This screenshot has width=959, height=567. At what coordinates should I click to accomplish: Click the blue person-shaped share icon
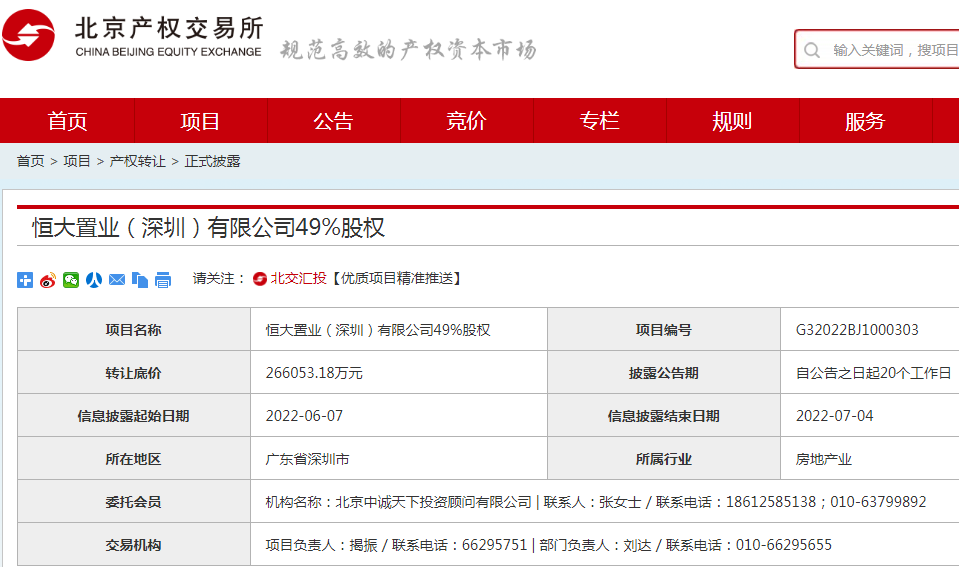(94, 280)
